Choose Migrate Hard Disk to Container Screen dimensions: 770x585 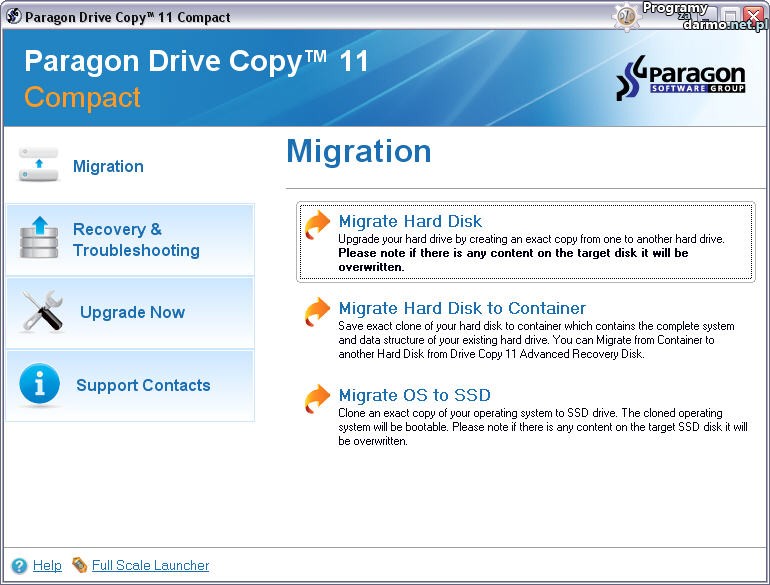(462, 309)
